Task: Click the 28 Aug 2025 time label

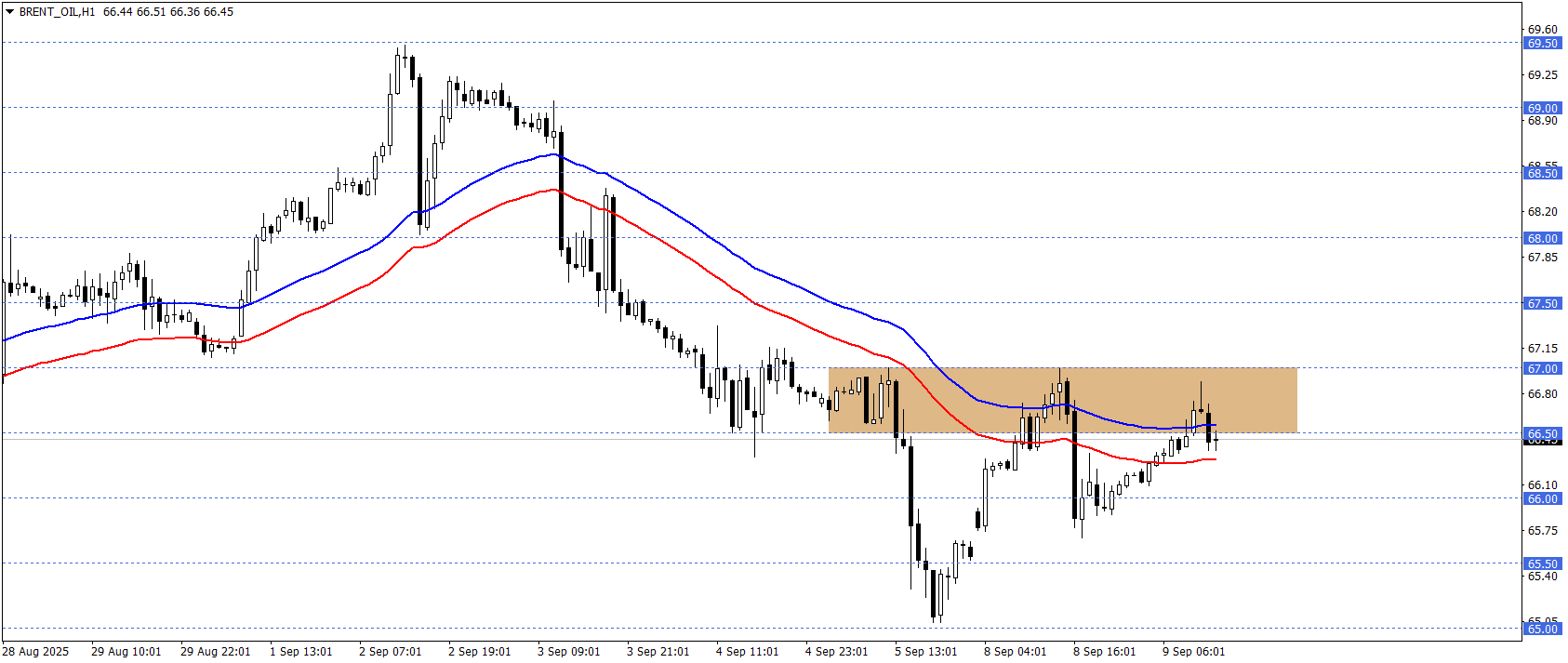Action: tap(35, 652)
